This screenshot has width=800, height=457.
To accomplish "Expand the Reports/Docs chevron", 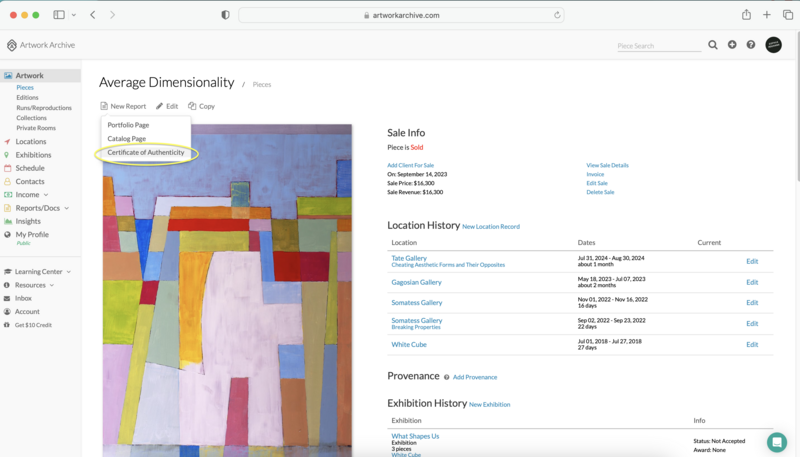I will 67,208.
